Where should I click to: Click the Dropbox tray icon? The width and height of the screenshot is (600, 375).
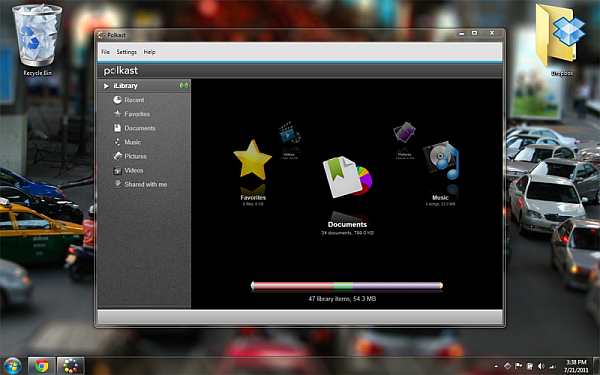pos(507,366)
